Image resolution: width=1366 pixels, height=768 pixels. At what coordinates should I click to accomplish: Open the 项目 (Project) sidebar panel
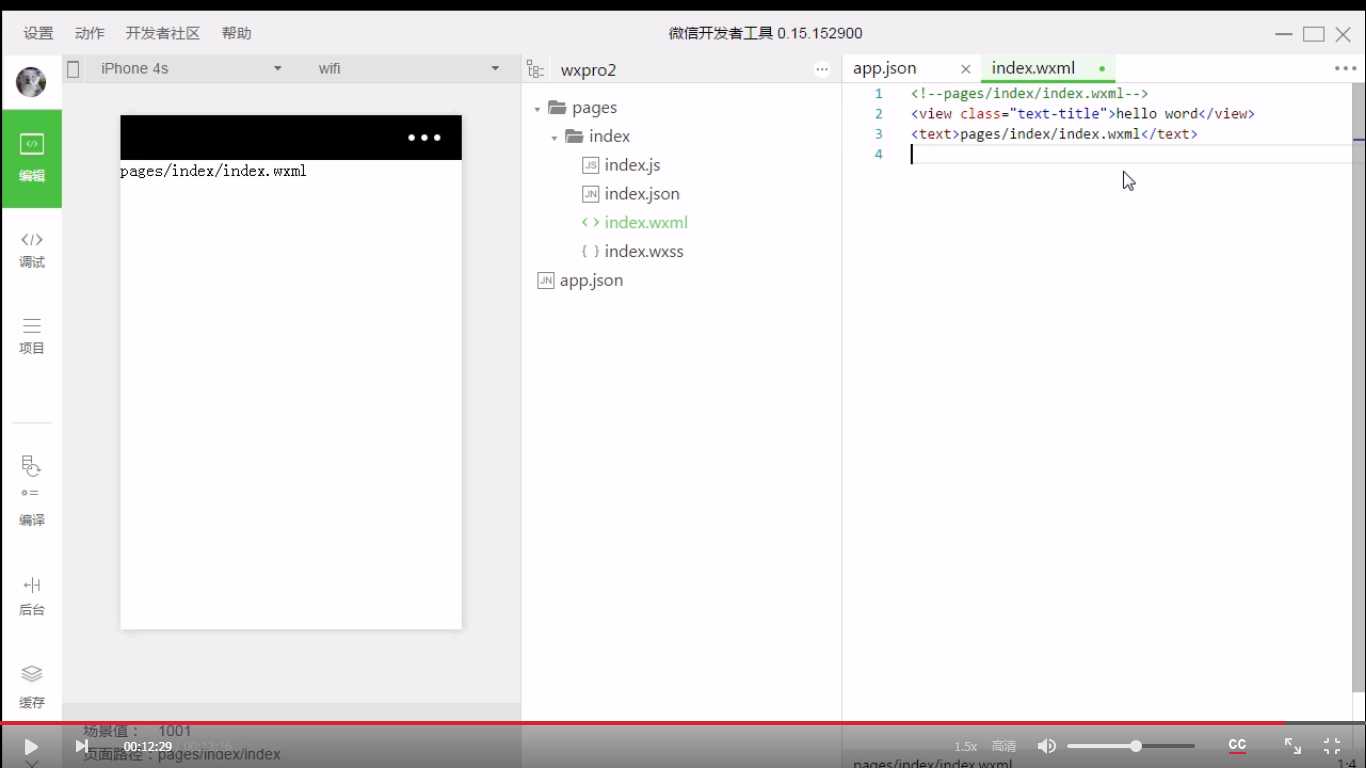[31, 336]
